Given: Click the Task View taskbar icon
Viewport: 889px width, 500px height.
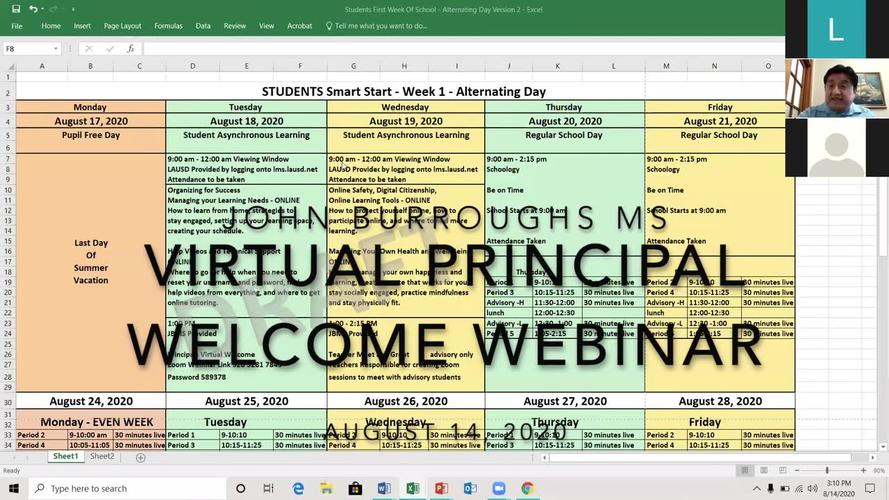Looking at the screenshot, I should (x=269, y=489).
